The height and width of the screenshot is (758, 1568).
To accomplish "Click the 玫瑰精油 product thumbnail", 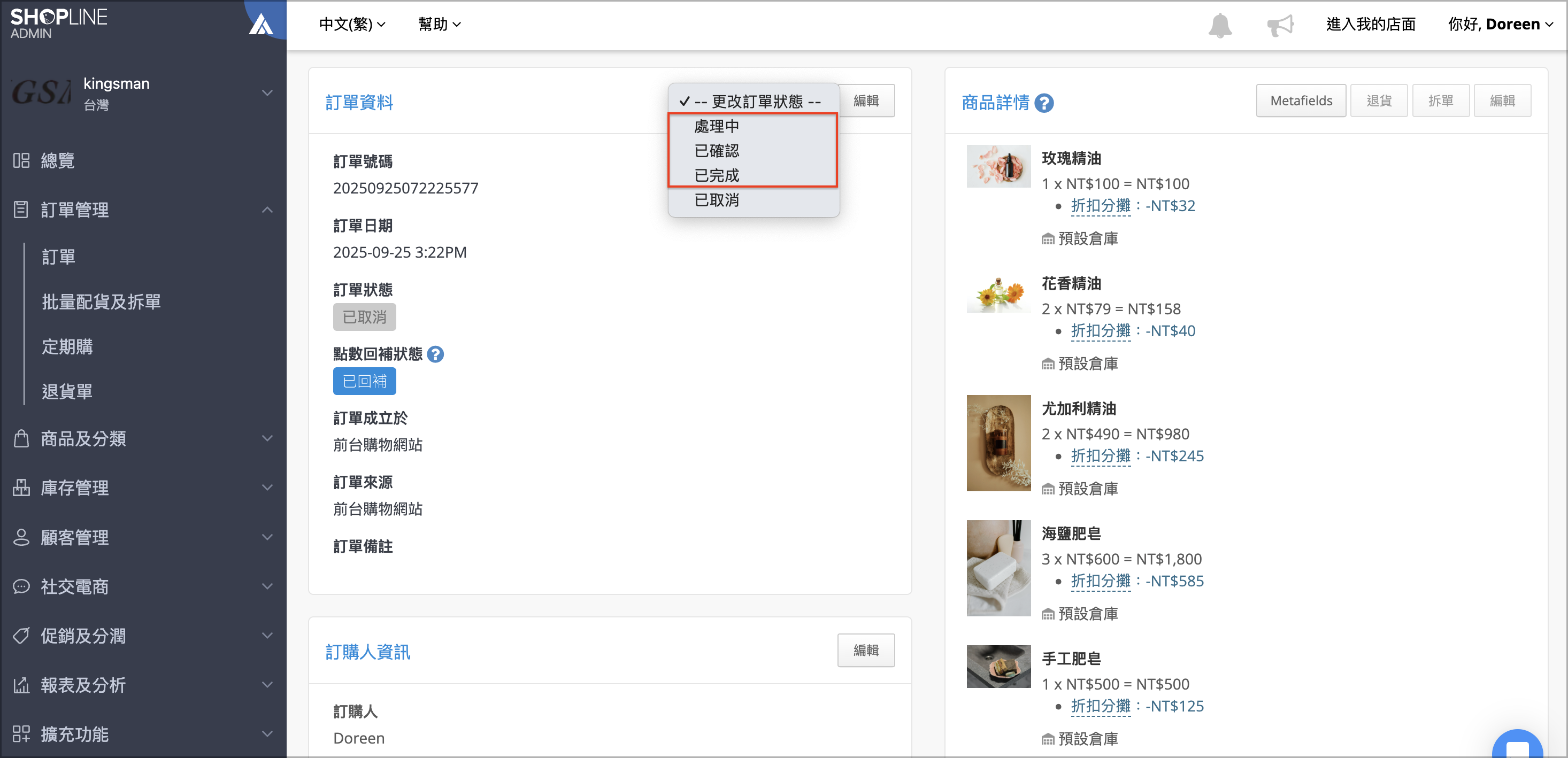I will tap(999, 166).
